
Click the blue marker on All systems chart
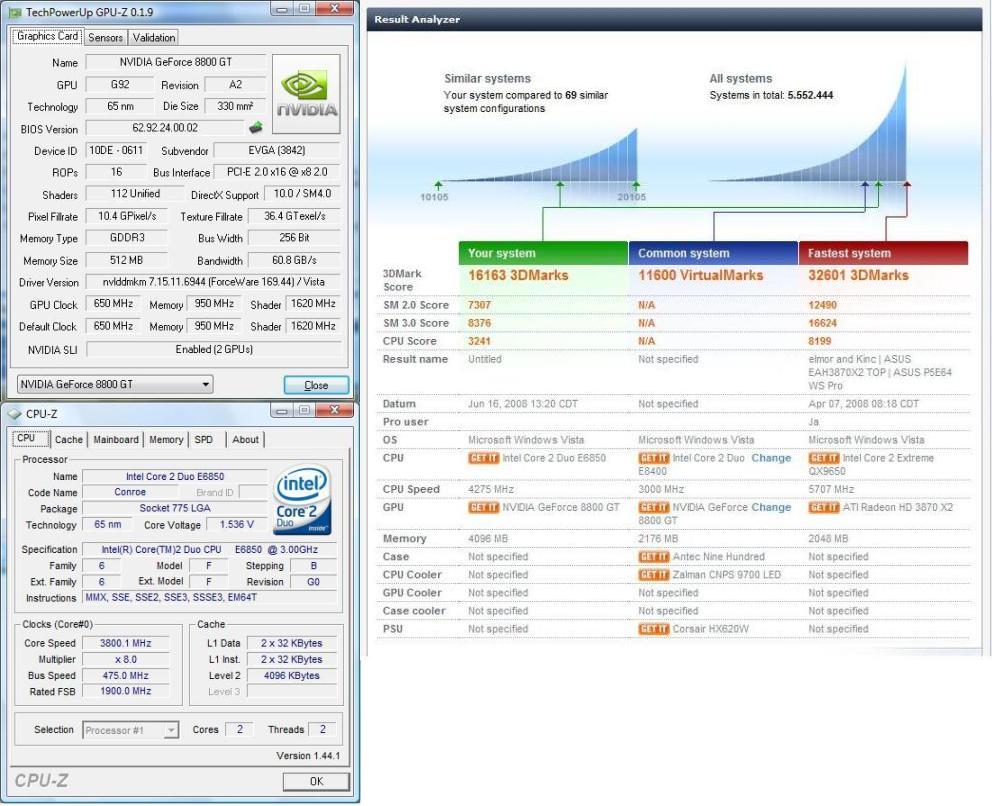tap(865, 185)
